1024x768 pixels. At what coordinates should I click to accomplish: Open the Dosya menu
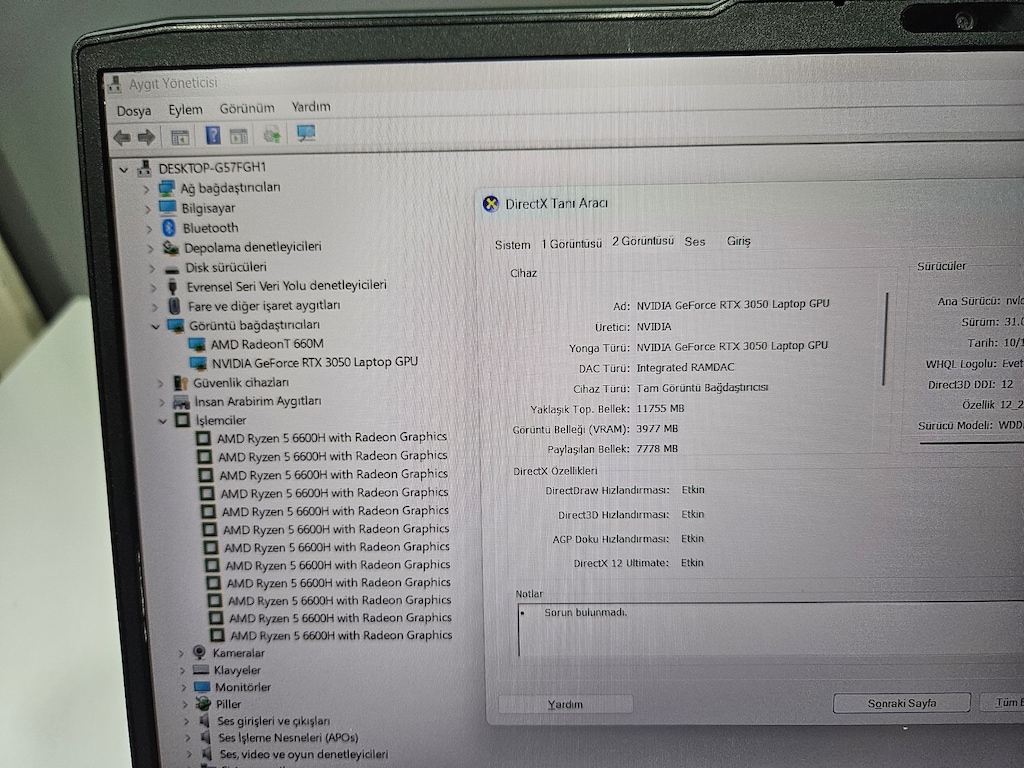[x=134, y=111]
